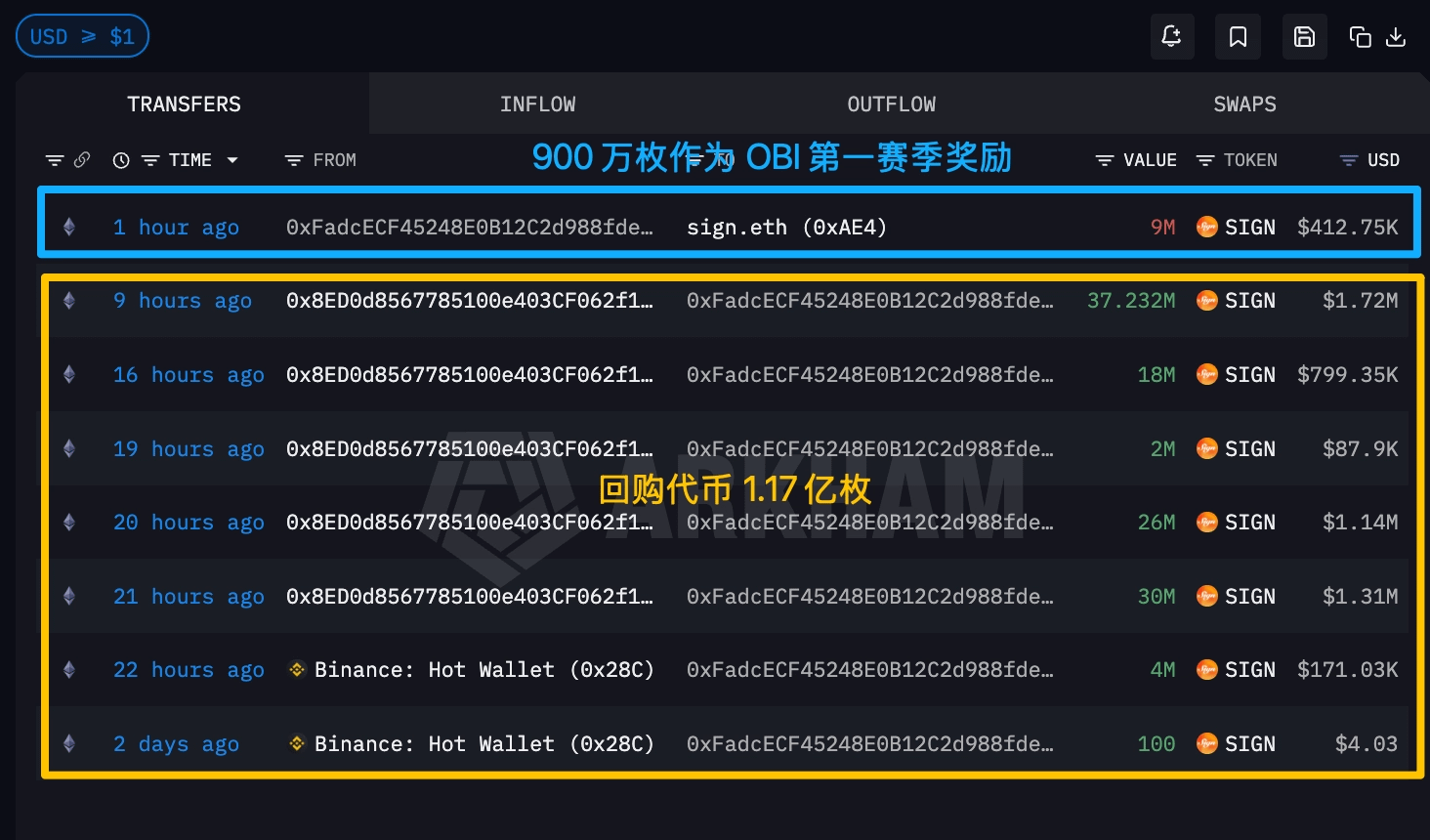This screenshot has width=1430, height=840.
Task: Click the save floppy disk icon
Action: point(1304,37)
